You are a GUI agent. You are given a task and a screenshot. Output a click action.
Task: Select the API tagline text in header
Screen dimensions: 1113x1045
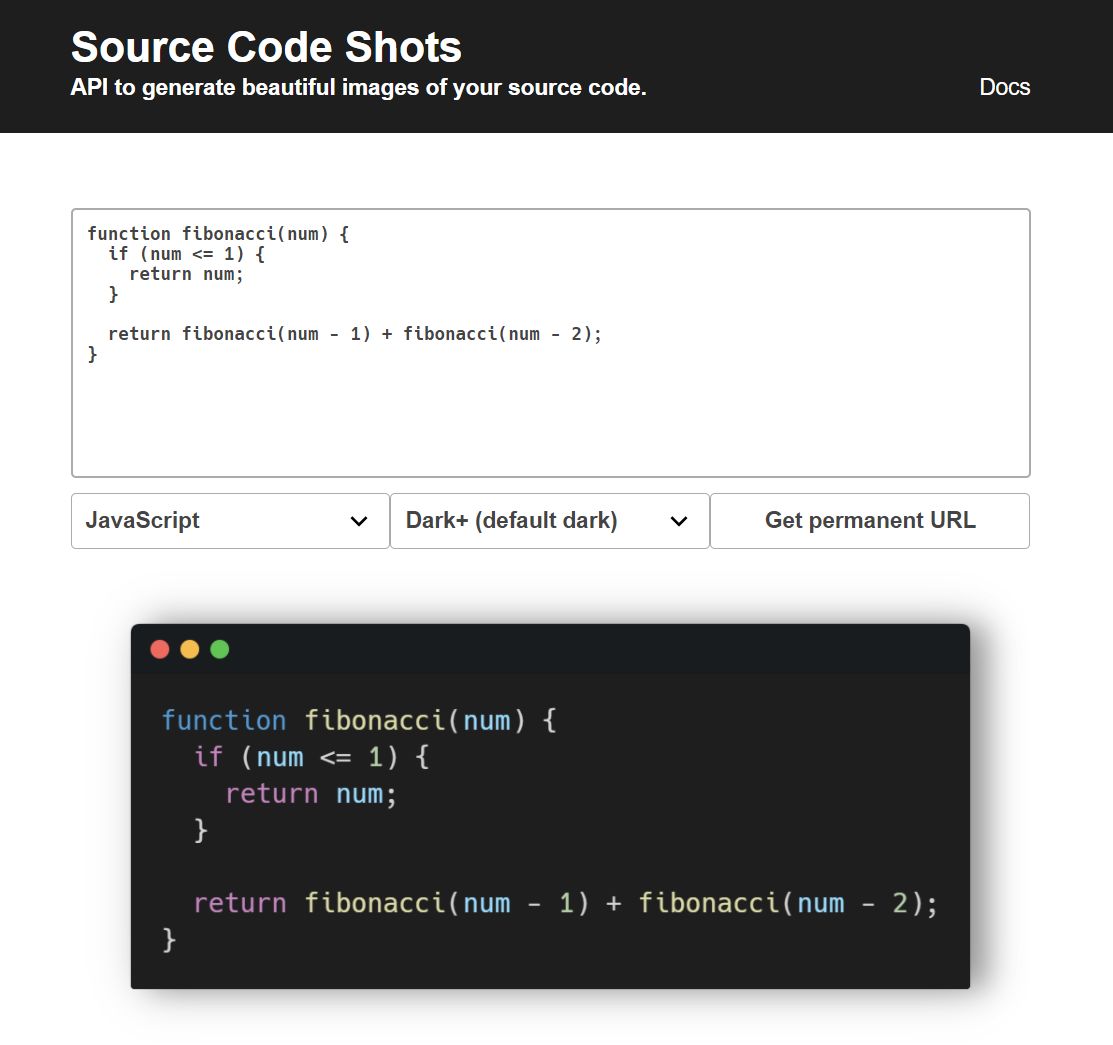click(357, 87)
